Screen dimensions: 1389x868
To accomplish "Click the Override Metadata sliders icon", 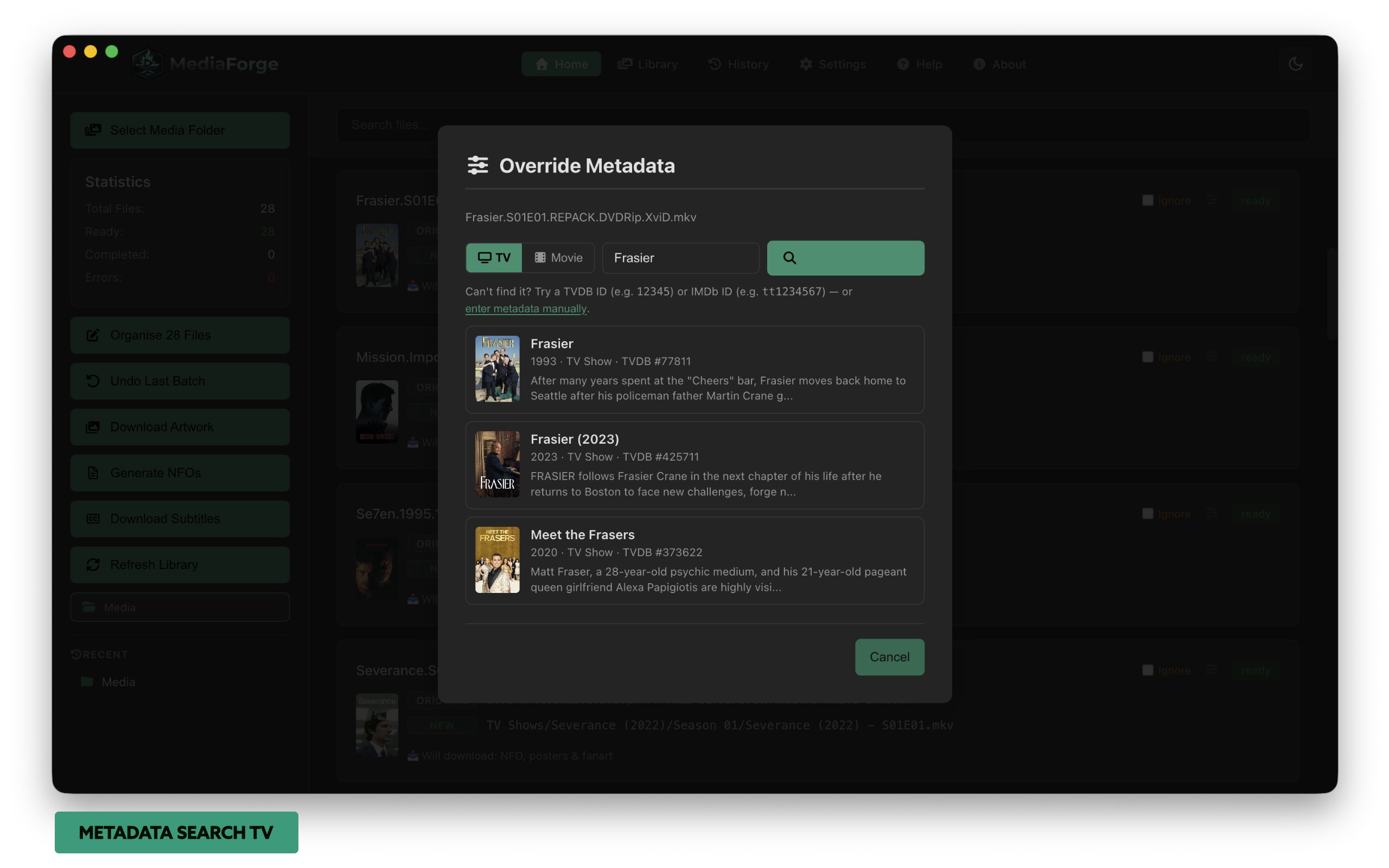I will 477,165.
